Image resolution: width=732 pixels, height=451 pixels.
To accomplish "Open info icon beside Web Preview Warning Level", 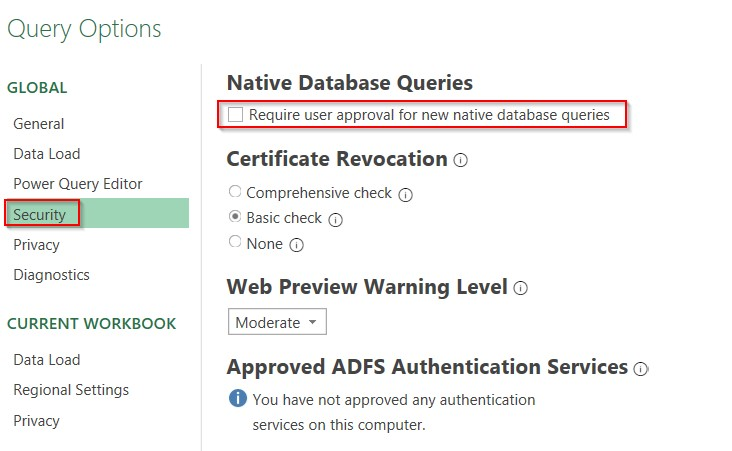I will click(521, 288).
